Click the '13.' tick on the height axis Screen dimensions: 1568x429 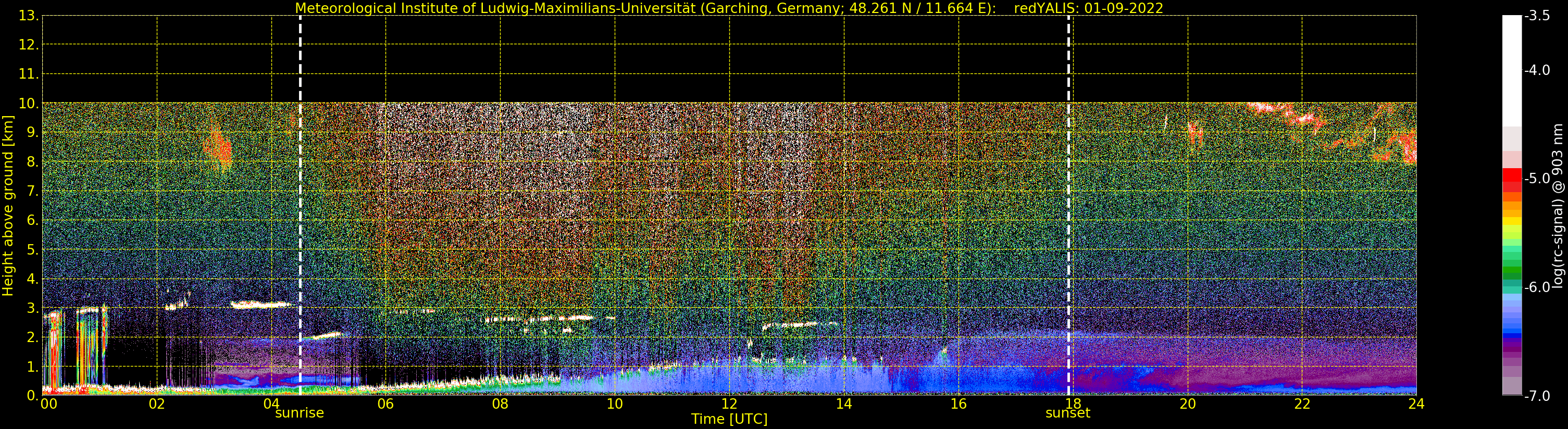point(29,16)
